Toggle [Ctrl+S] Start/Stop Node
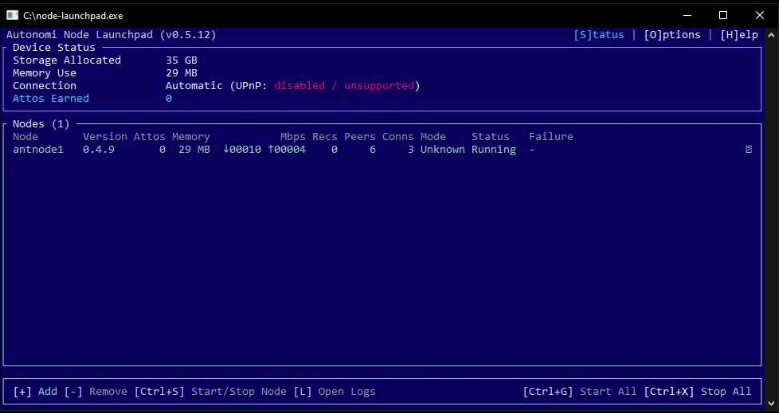The width and height of the screenshot is (779, 413). pyautogui.click(x=210, y=392)
